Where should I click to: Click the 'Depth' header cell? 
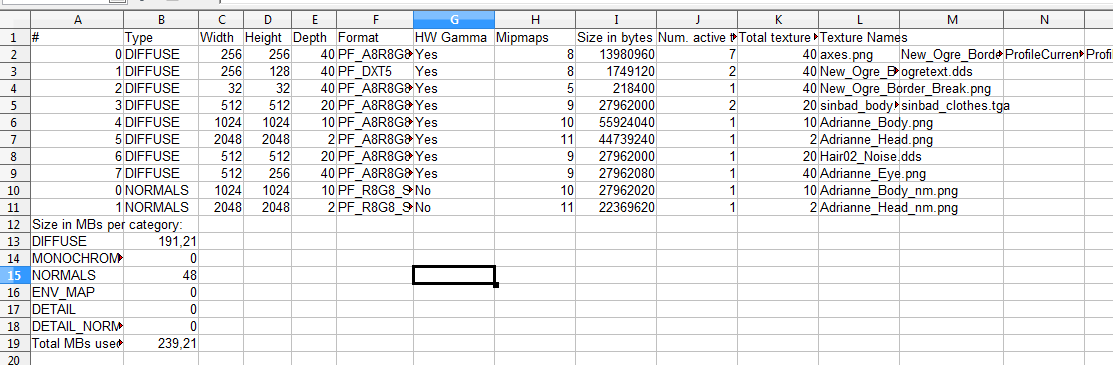pyautogui.click(x=314, y=37)
